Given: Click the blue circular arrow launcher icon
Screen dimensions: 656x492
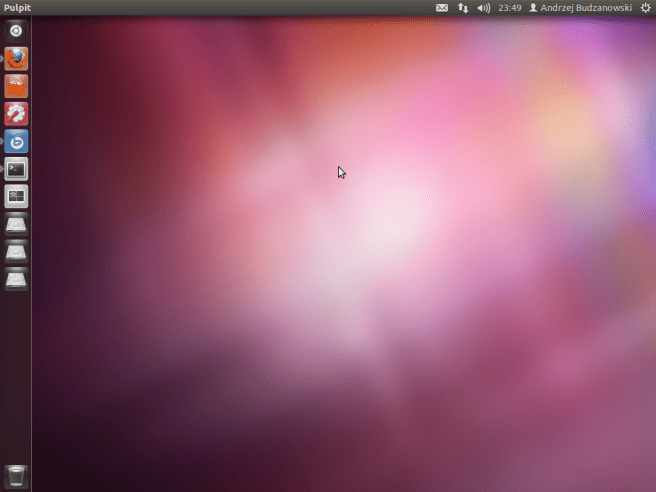Looking at the screenshot, I should point(16,142).
